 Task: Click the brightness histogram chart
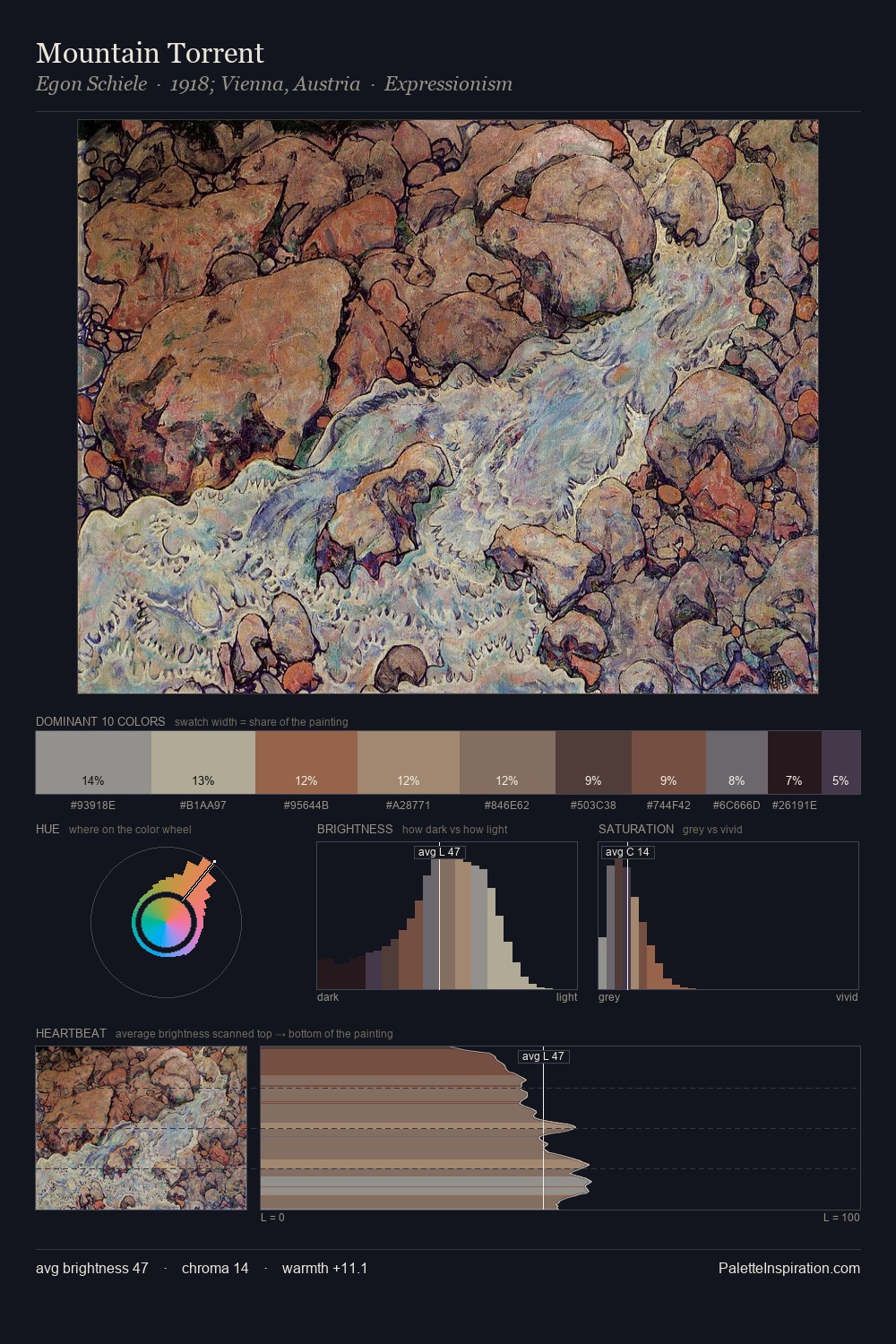point(447,916)
